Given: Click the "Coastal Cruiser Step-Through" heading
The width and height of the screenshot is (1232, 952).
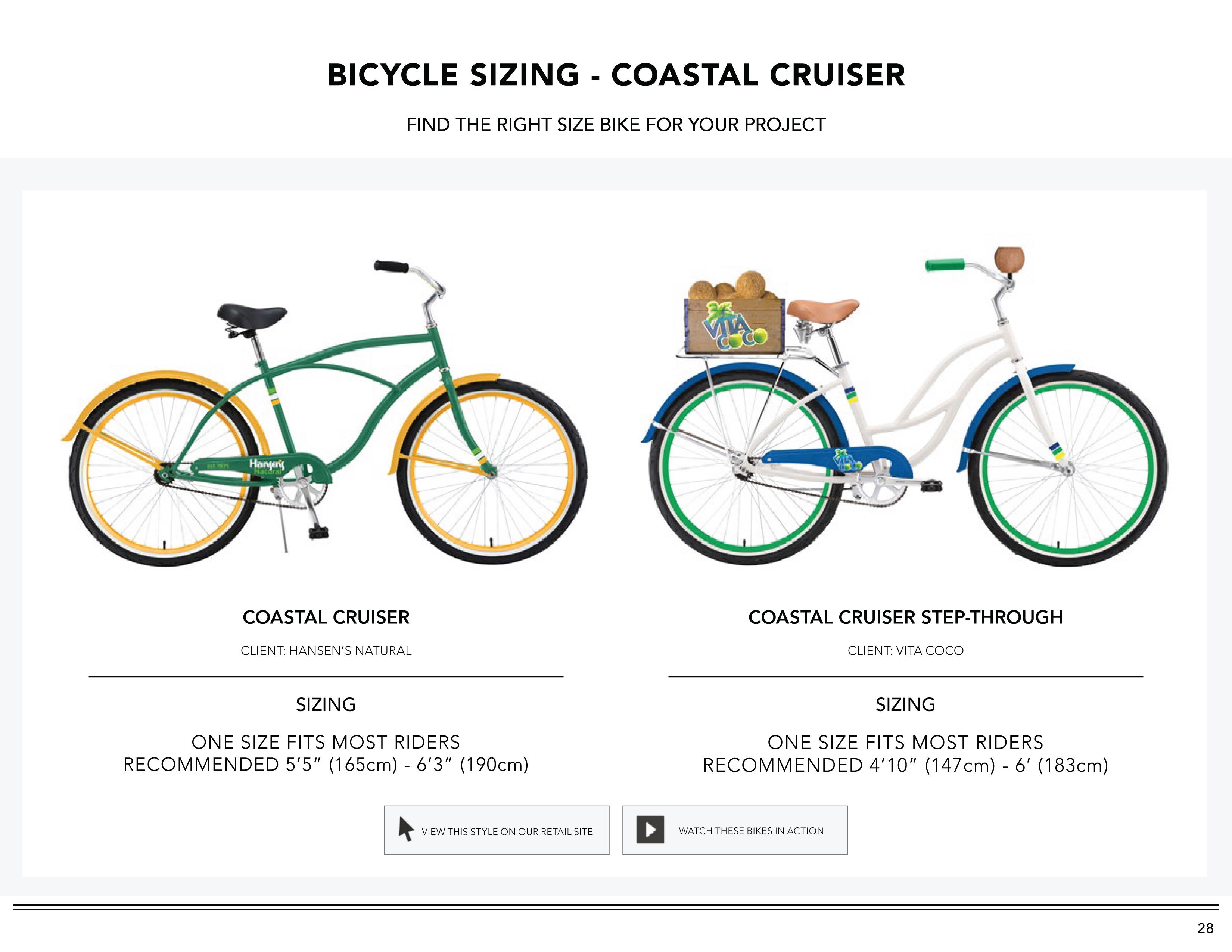Looking at the screenshot, I should point(905,617).
